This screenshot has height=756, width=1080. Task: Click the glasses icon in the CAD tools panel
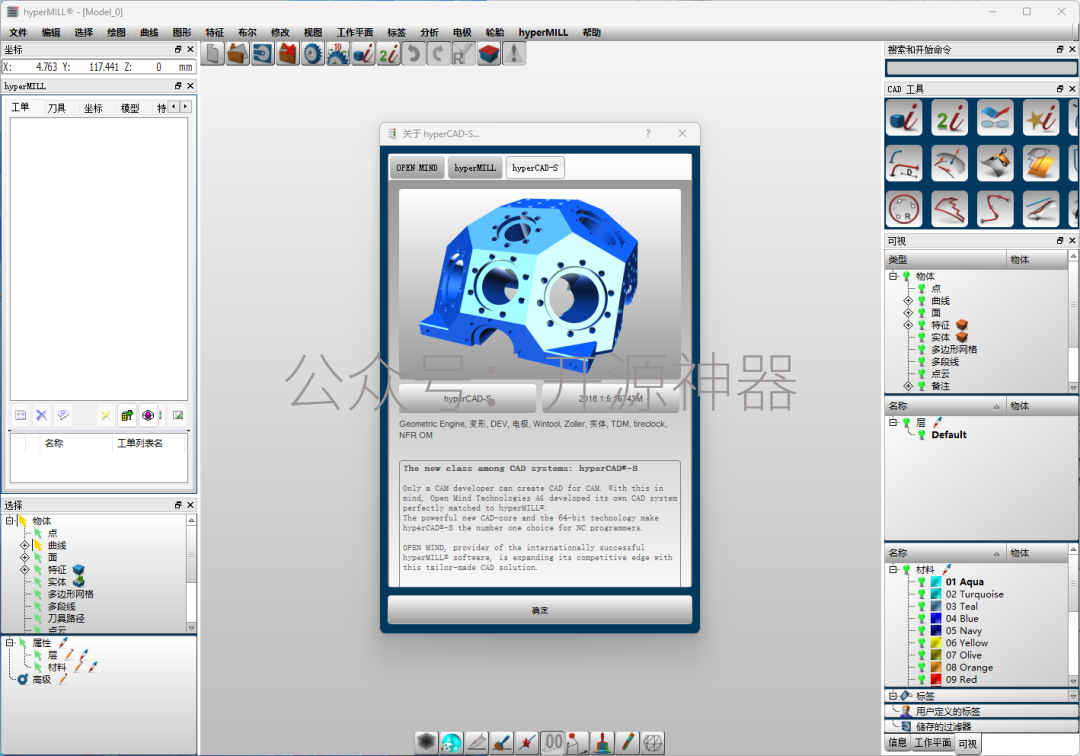[x=995, y=117]
